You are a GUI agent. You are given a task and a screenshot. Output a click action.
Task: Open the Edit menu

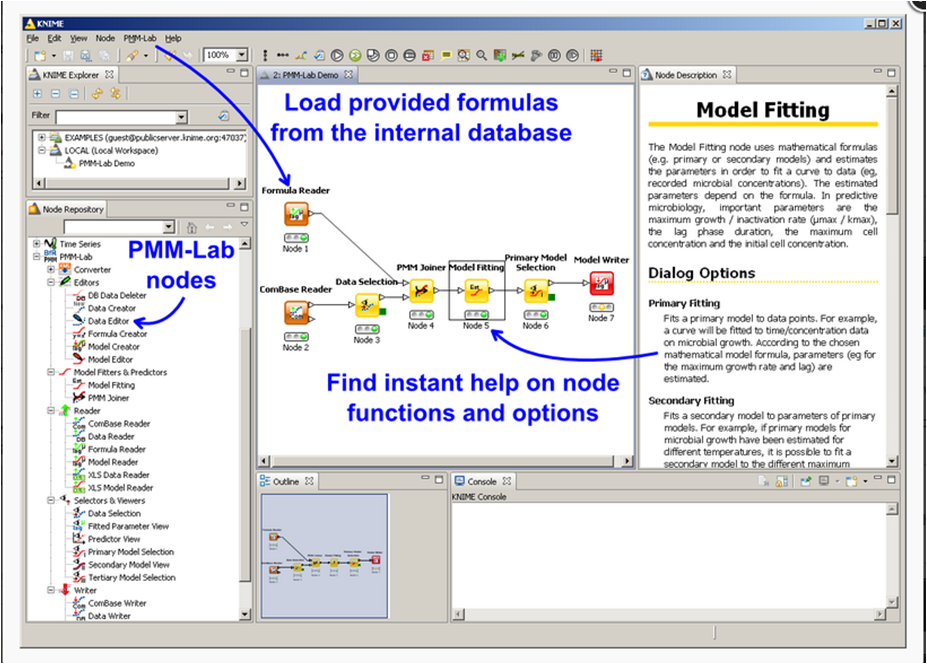[54, 38]
